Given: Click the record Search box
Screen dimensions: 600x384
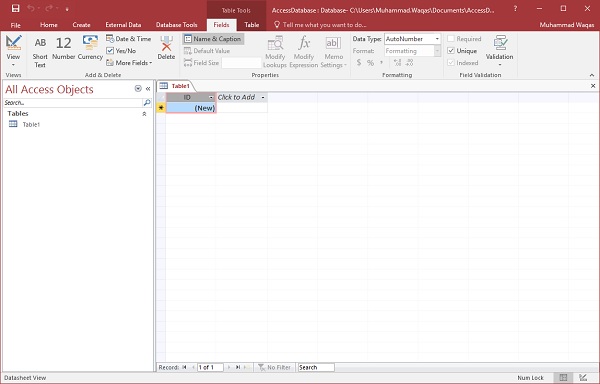Looking at the screenshot, I should click(x=316, y=367).
